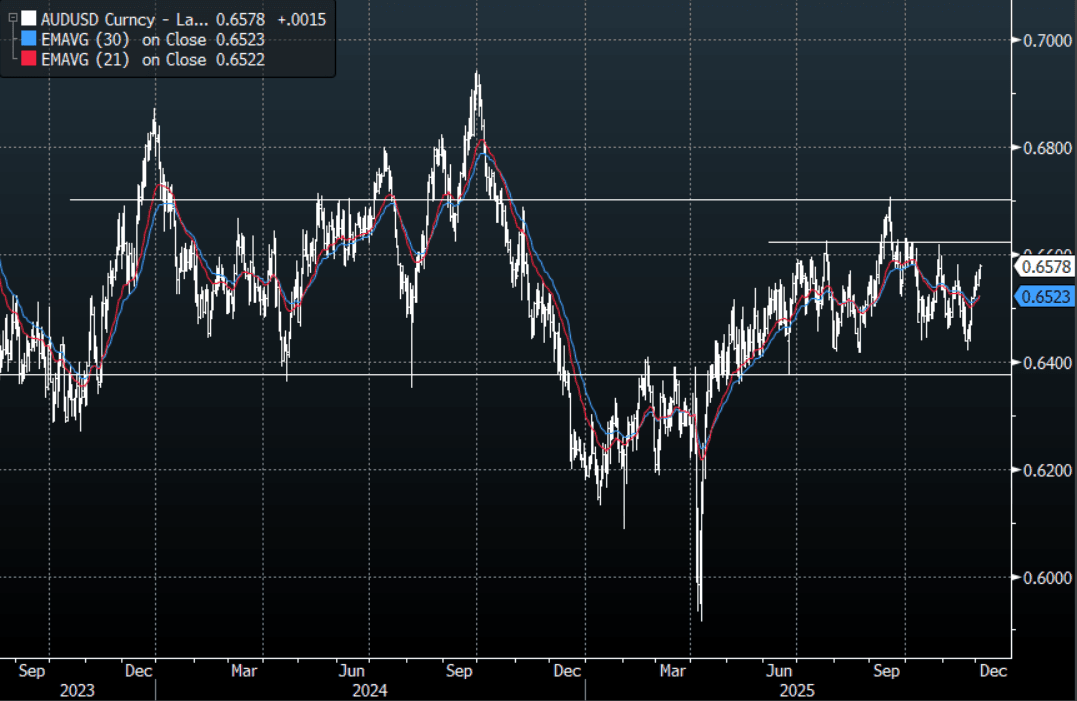Click the red EMAVG (21) color swatch
1077x701 pixels.
29,60
